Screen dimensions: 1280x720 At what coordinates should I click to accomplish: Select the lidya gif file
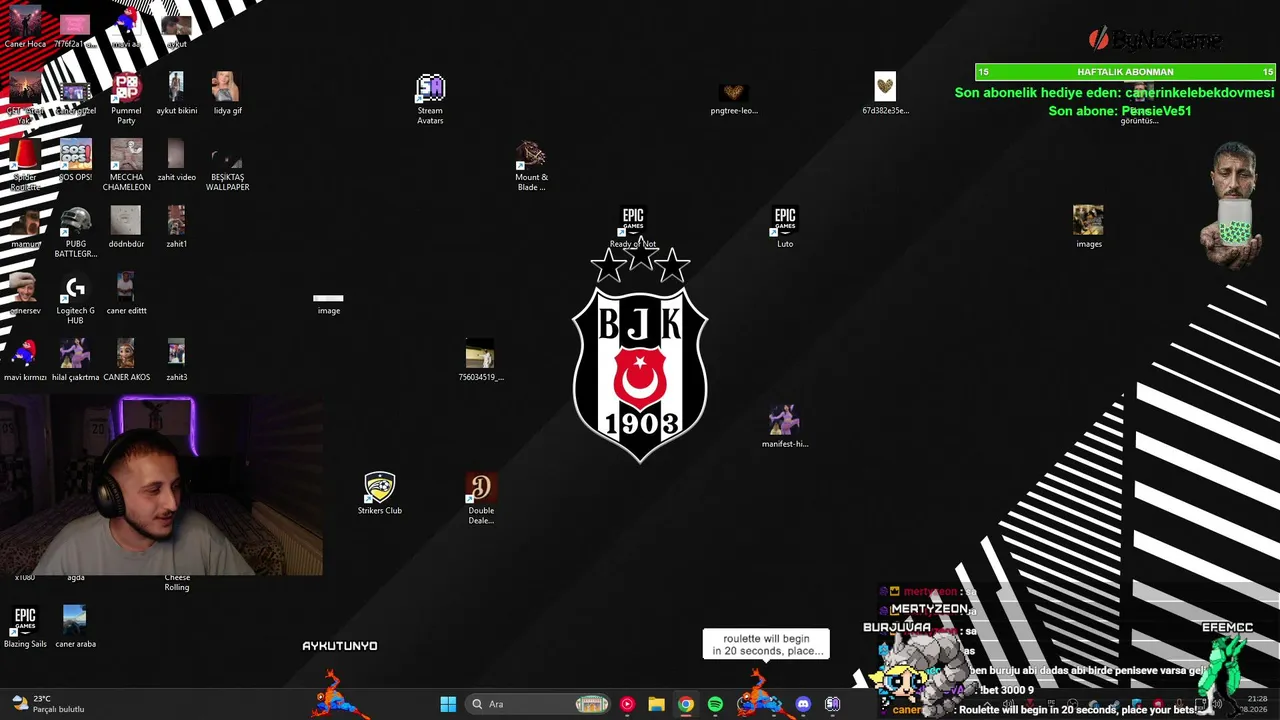227,94
